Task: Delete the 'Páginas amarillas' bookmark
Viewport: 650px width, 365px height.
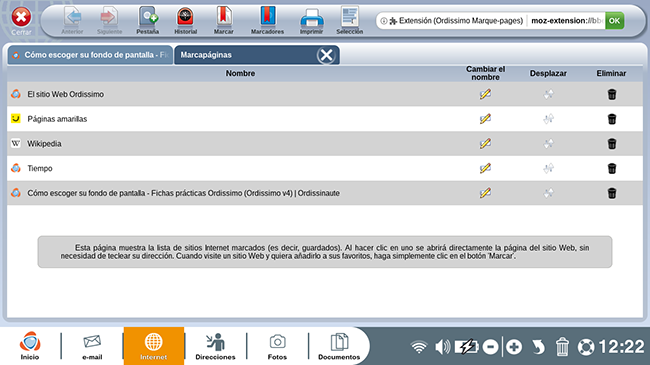Action: [x=611, y=119]
